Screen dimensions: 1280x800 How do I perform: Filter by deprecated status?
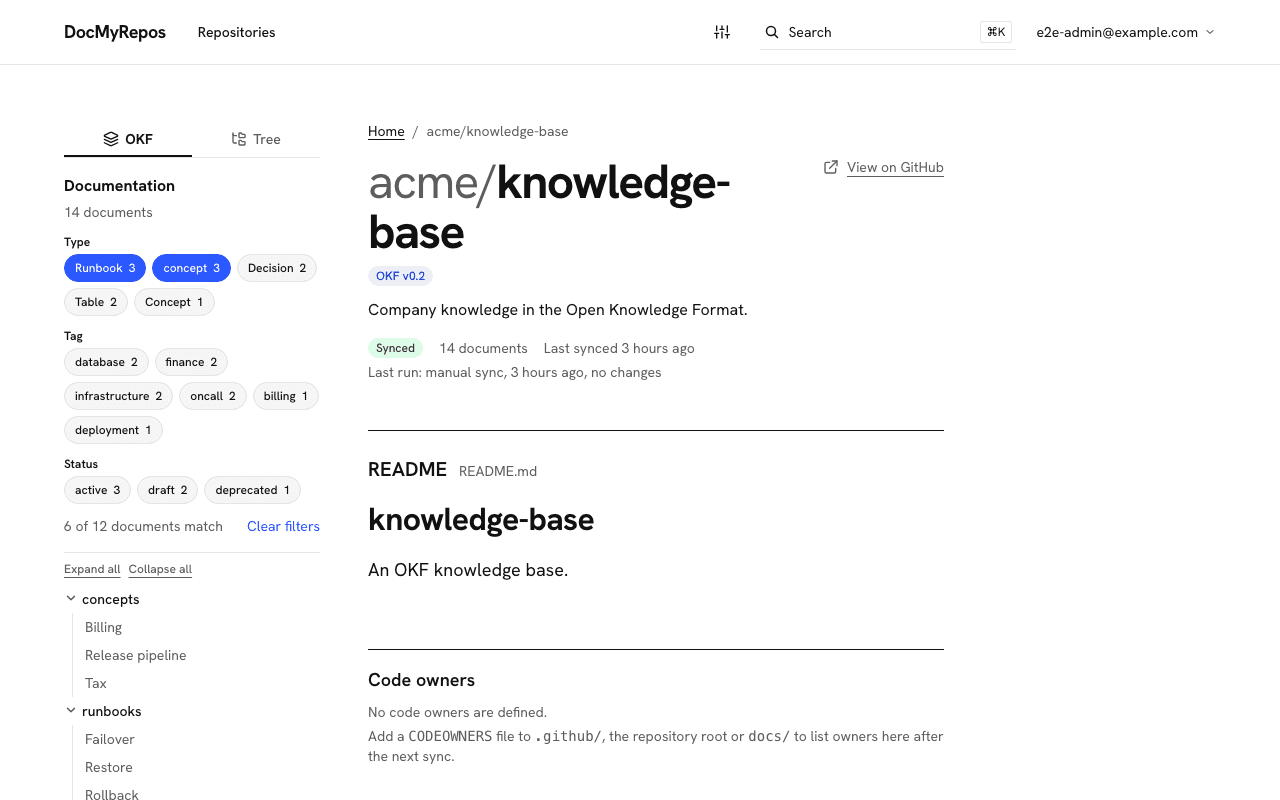pyautogui.click(x=252, y=490)
